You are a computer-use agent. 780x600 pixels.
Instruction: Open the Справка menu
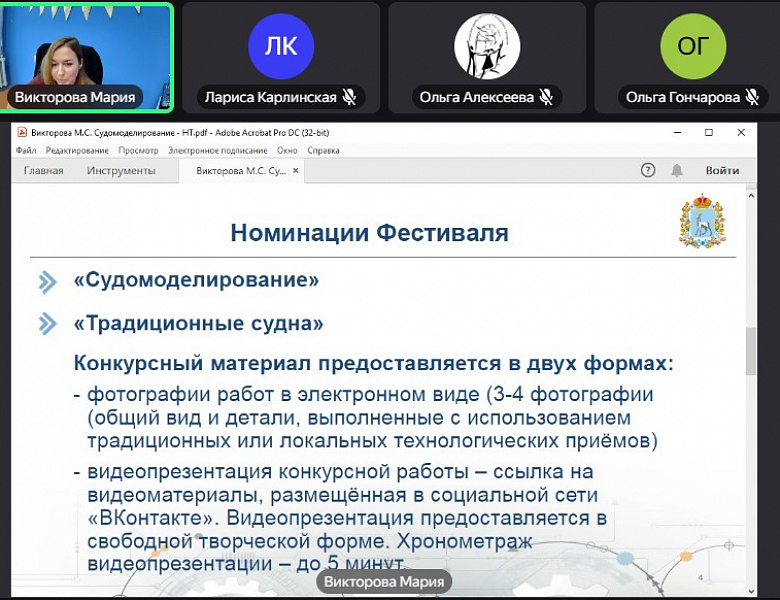tap(323, 150)
